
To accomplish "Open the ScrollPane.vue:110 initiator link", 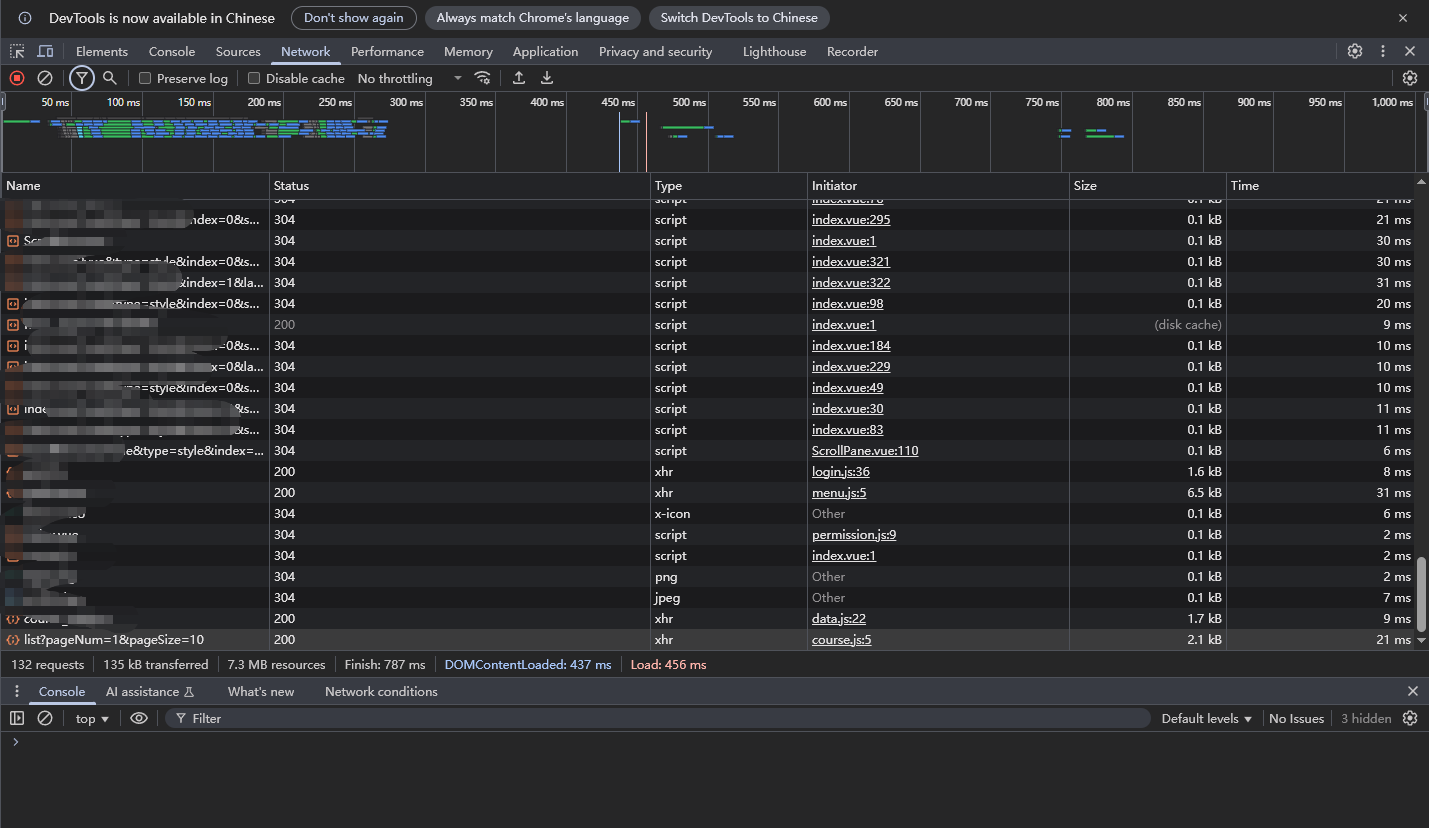I will (x=865, y=451).
